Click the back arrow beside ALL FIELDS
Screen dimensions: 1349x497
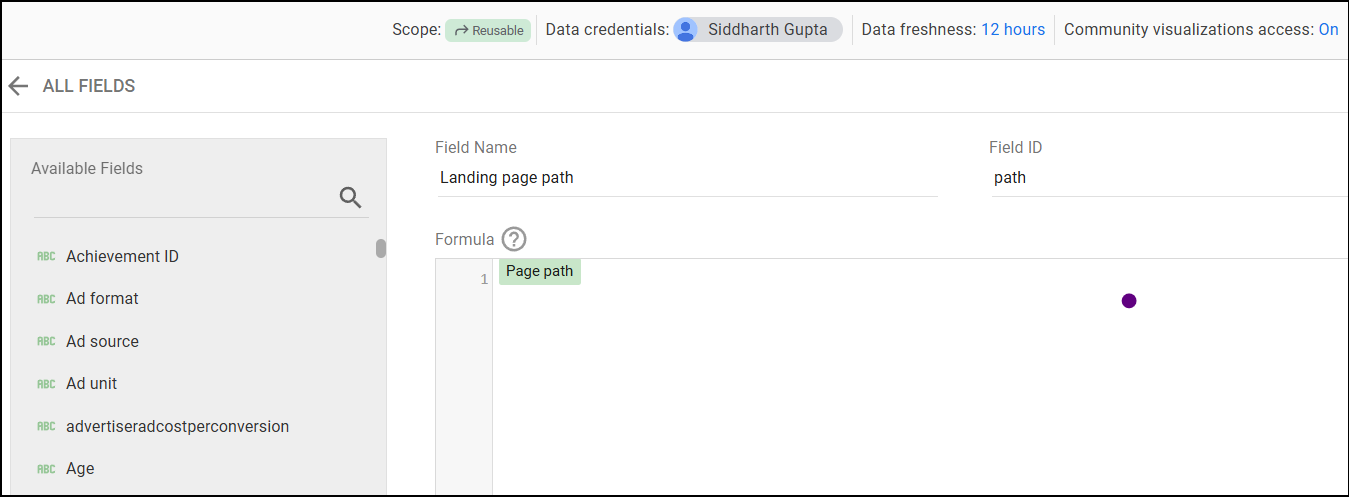[x=18, y=86]
